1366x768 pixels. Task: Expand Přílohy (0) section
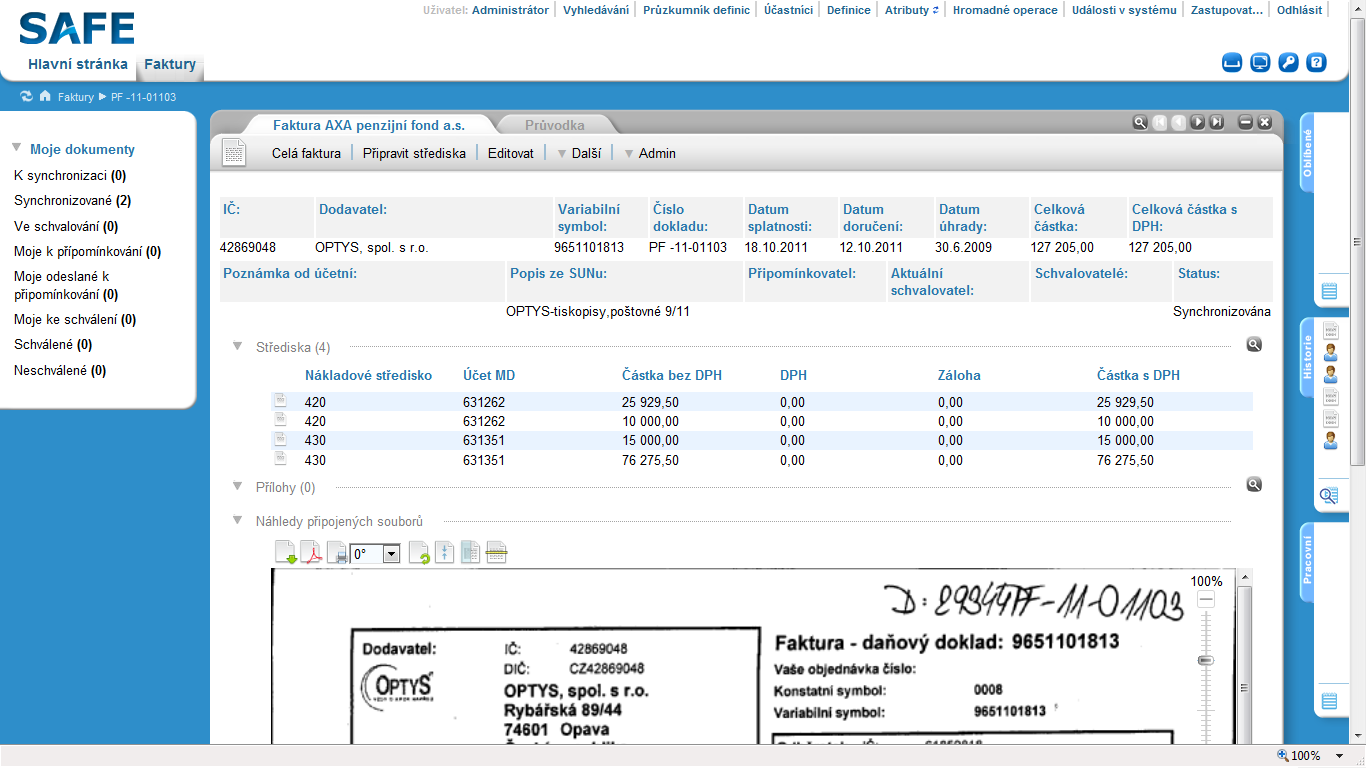(x=237, y=486)
